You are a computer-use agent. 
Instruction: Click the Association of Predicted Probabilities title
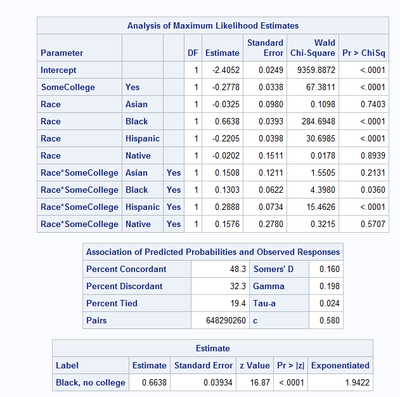point(213,252)
